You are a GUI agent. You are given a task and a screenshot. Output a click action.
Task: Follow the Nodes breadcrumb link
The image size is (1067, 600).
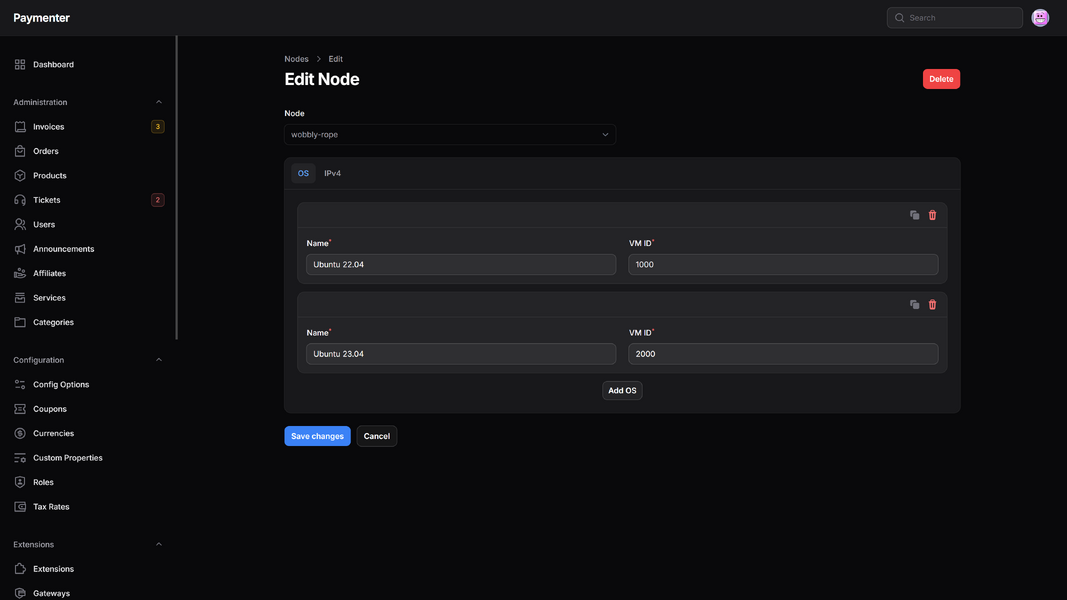(296, 59)
